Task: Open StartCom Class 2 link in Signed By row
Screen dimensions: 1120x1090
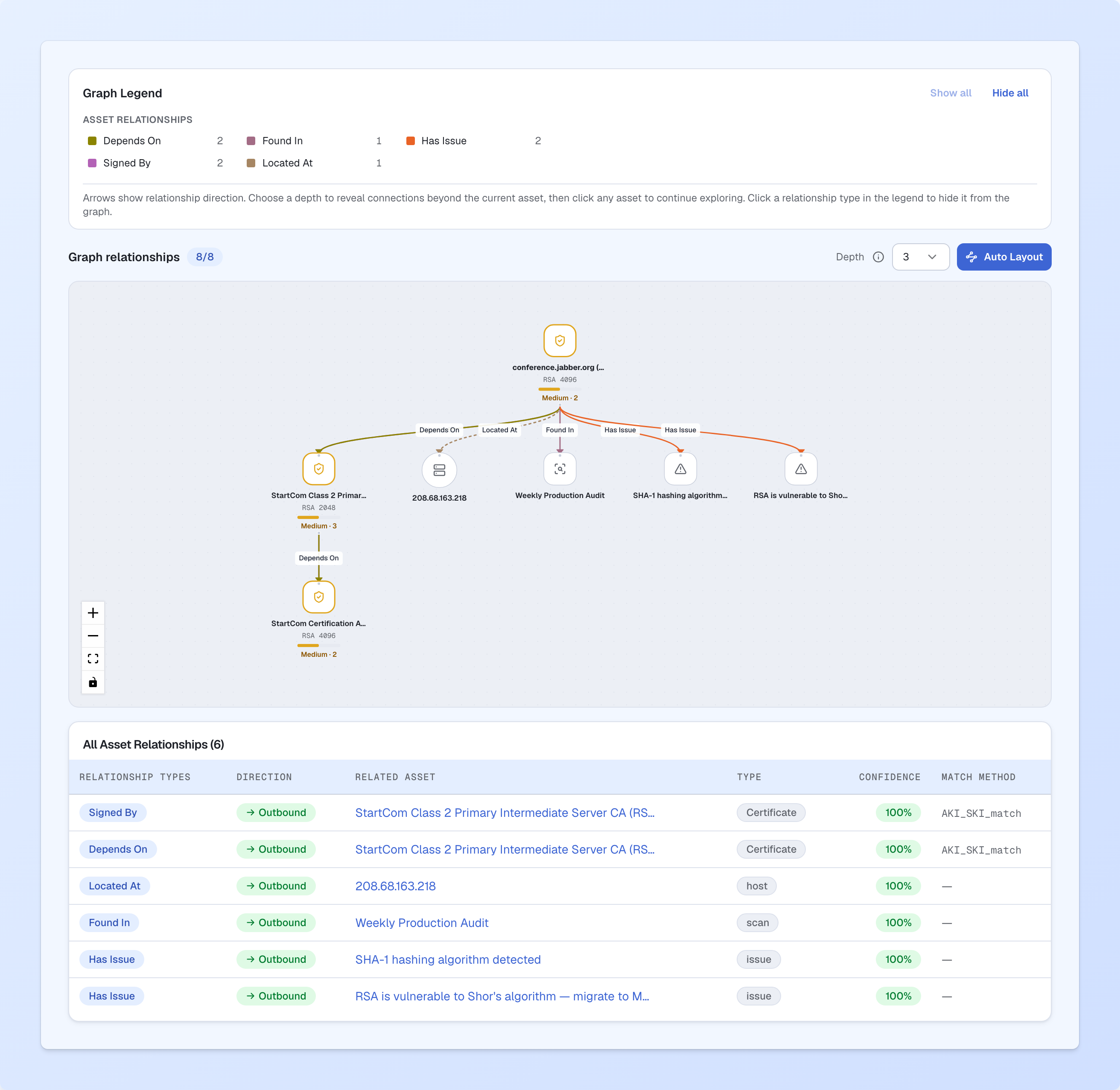Action: point(505,813)
